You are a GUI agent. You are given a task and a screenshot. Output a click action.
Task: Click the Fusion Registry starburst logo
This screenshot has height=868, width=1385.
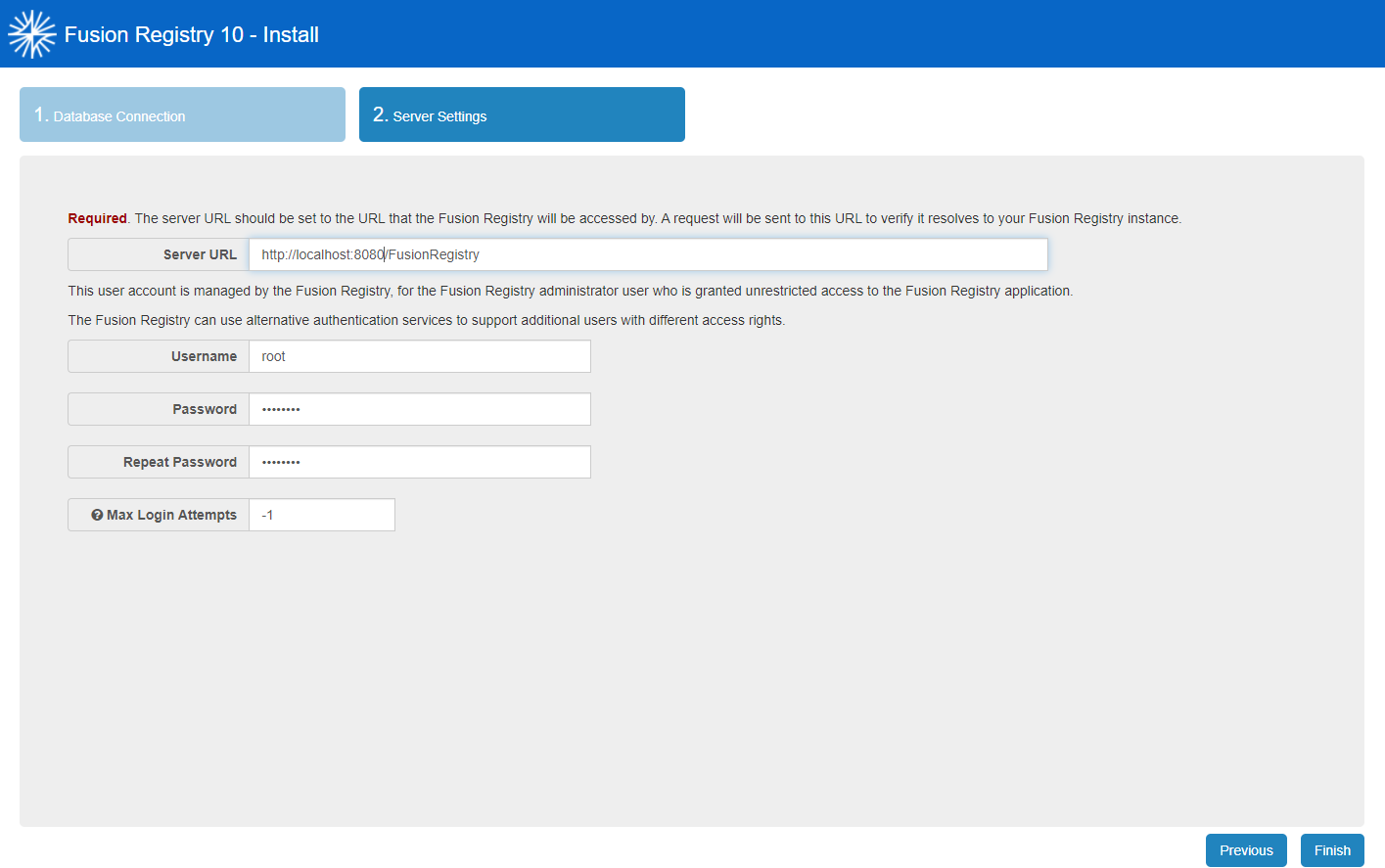pyautogui.click(x=31, y=34)
